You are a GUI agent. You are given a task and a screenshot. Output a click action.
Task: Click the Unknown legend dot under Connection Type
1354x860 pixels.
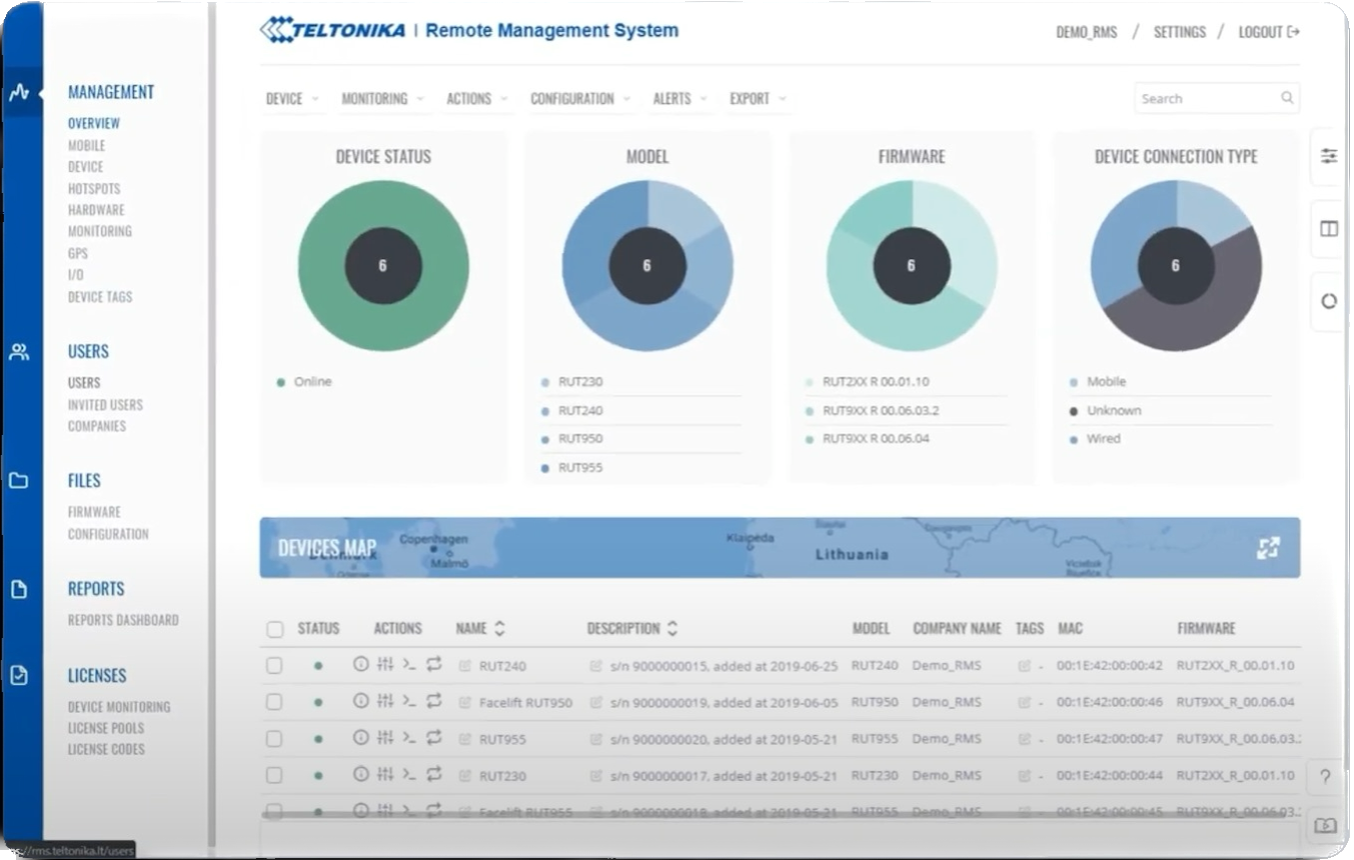pos(1074,411)
